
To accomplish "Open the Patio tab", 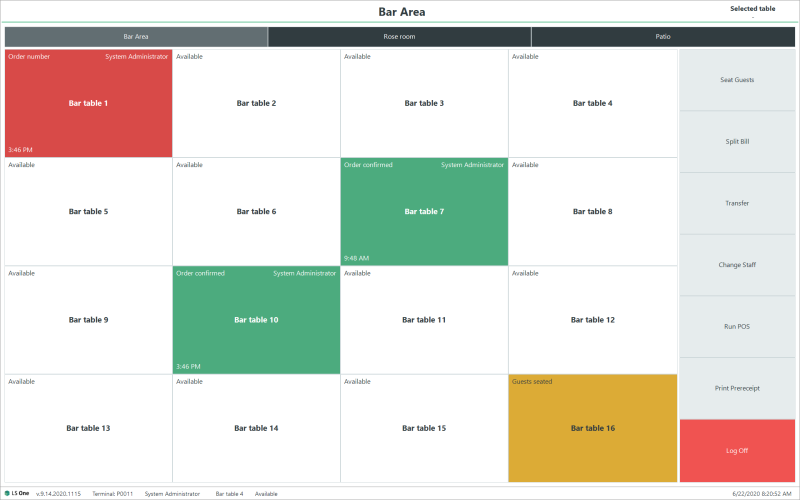I will 663,37.
